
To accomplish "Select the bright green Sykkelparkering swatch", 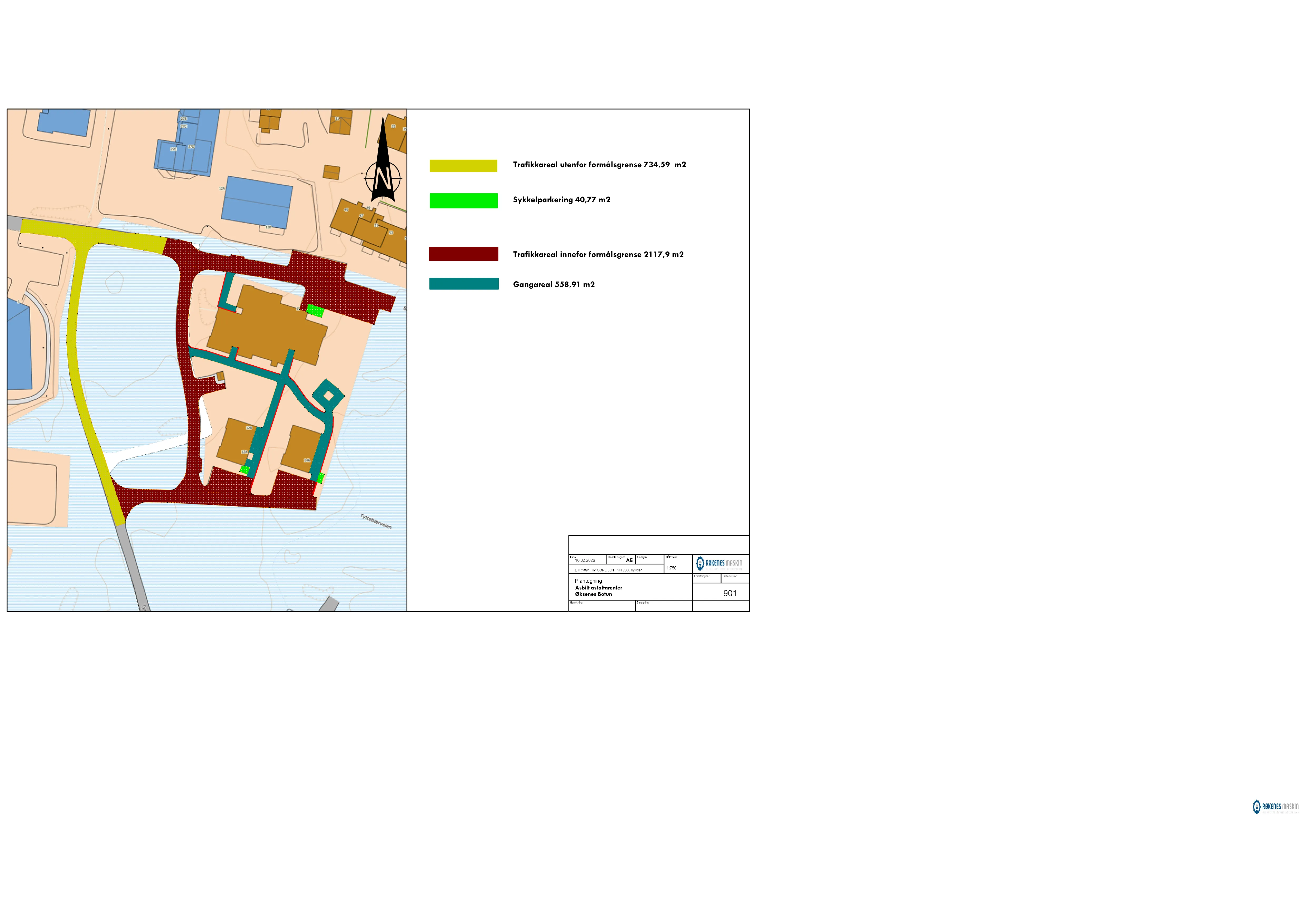I will click(x=463, y=201).
